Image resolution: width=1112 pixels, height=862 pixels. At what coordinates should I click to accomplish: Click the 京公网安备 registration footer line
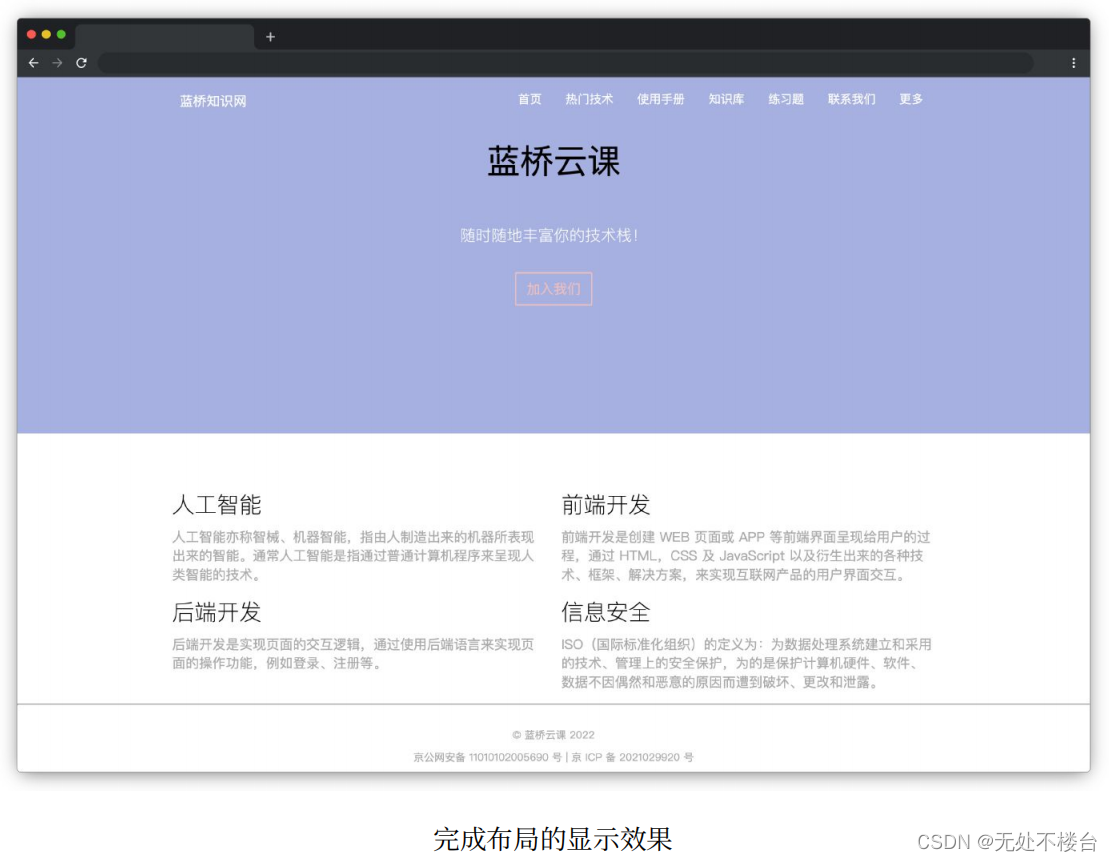click(x=553, y=757)
